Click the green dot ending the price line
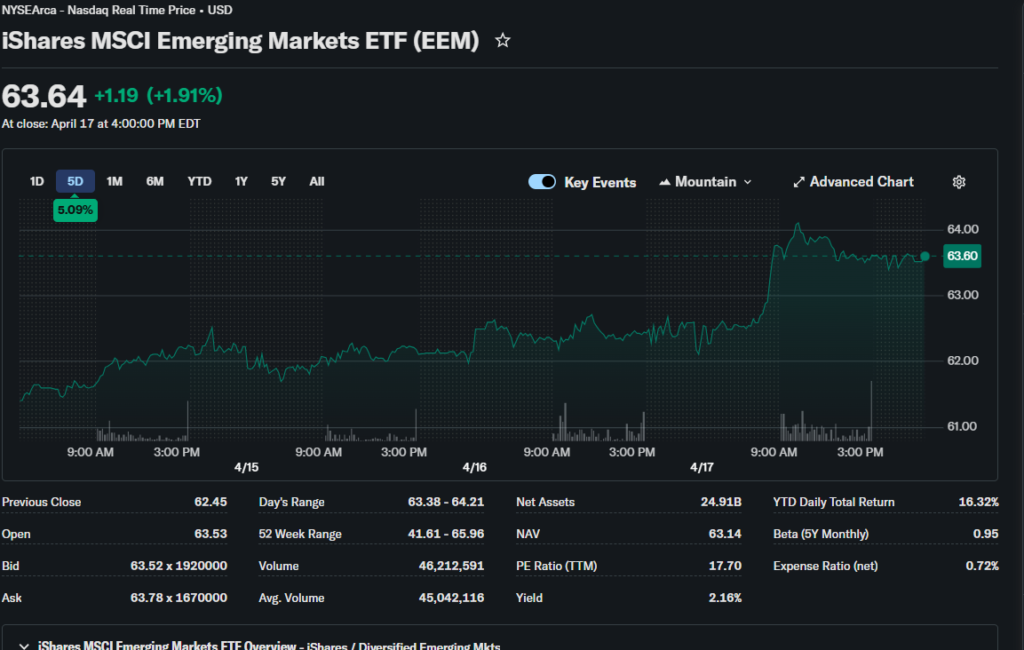This screenshot has height=650, width=1024. tap(924, 257)
